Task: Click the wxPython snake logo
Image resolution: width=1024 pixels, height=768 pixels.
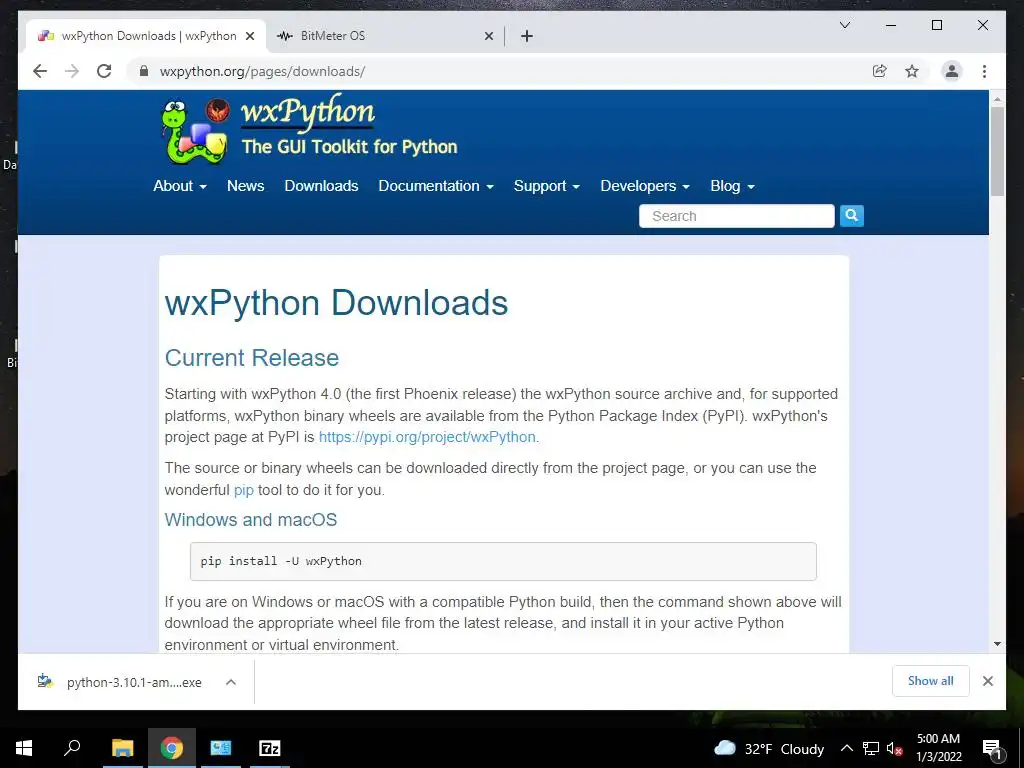Action: (x=195, y=132)
